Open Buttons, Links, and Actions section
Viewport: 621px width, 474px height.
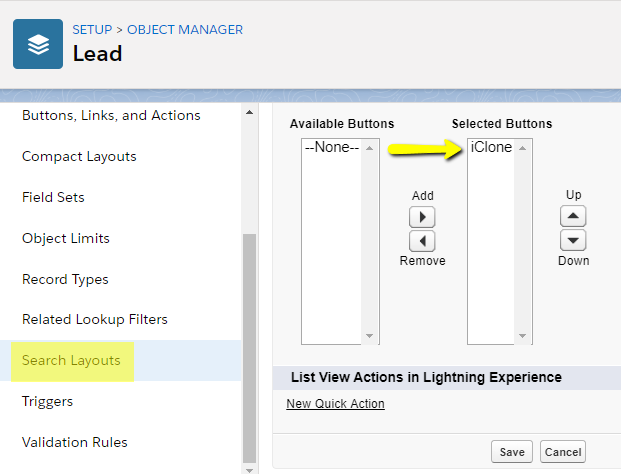111,115
